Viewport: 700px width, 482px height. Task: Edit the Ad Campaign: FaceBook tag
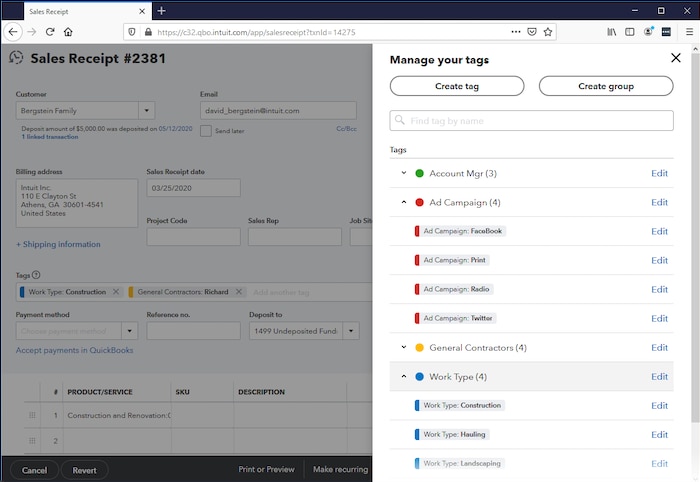tap(659, 231)
